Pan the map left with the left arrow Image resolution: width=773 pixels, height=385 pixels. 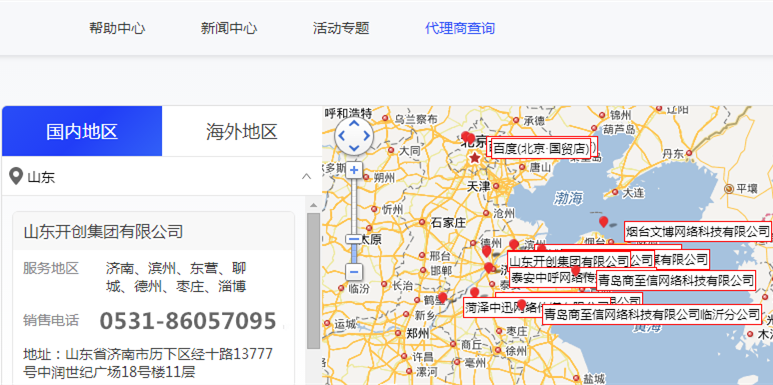342,135
